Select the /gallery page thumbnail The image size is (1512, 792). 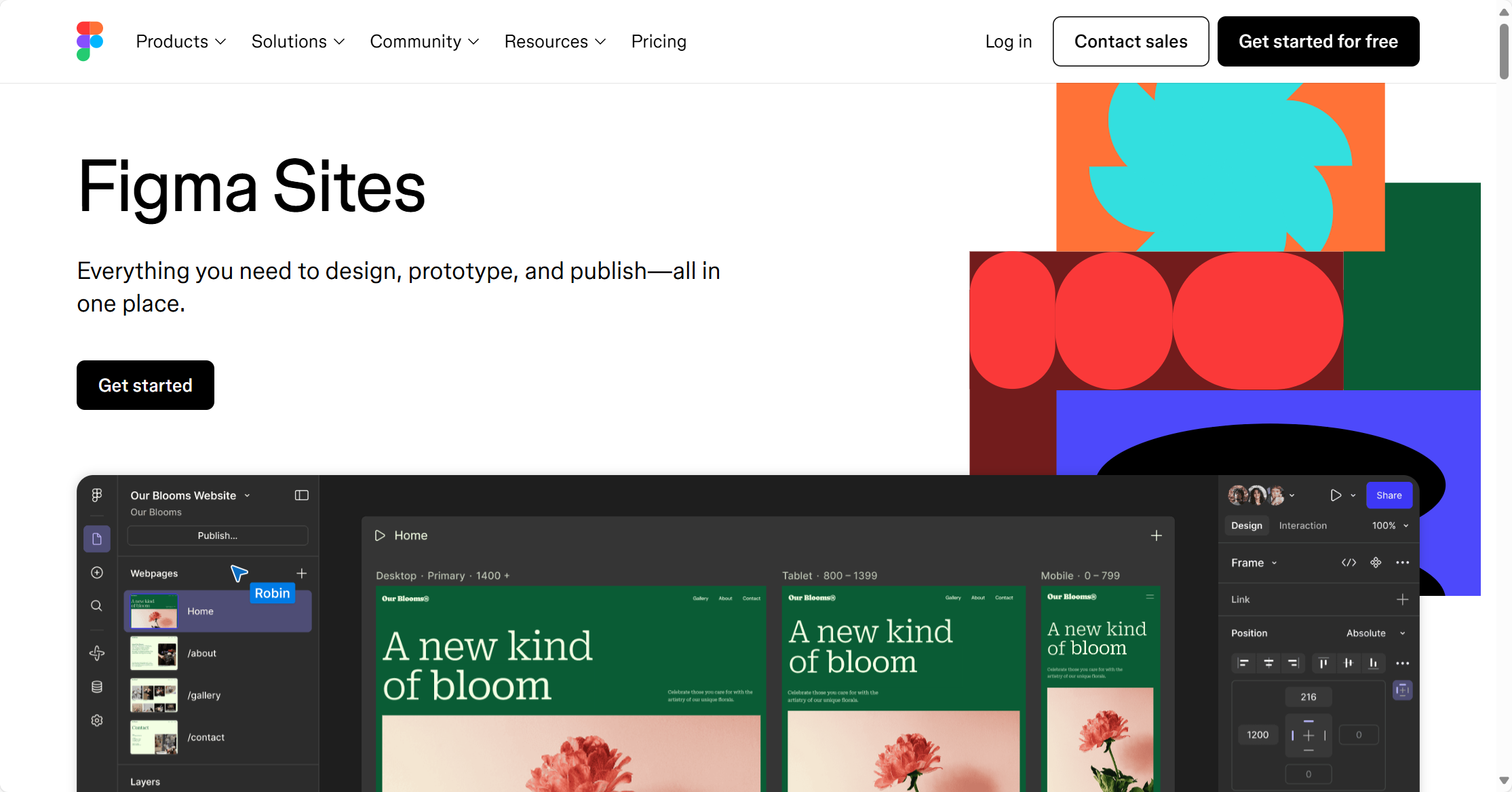pyautogui.click(x=154, y=695)
